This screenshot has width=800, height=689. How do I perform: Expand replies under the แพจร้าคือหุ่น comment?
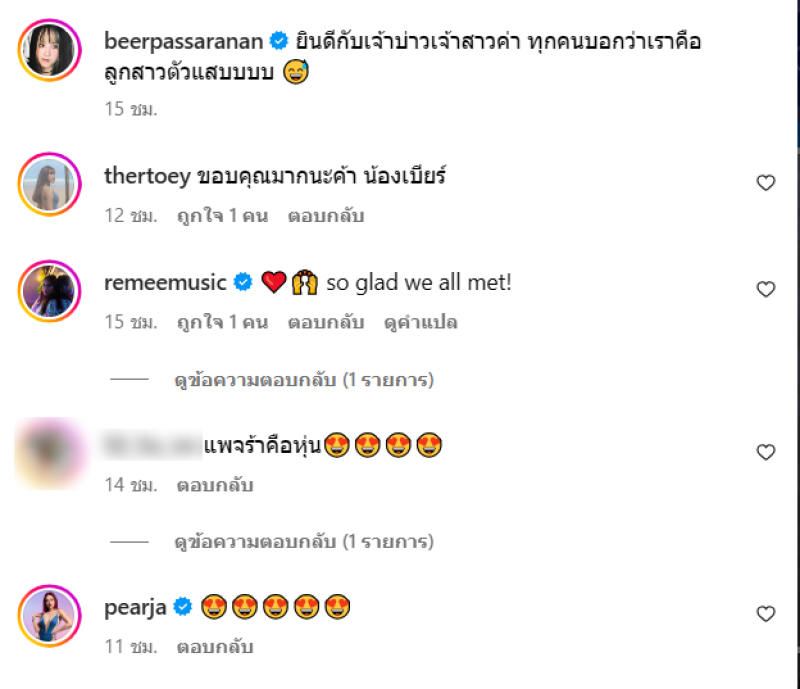[304, 542]
